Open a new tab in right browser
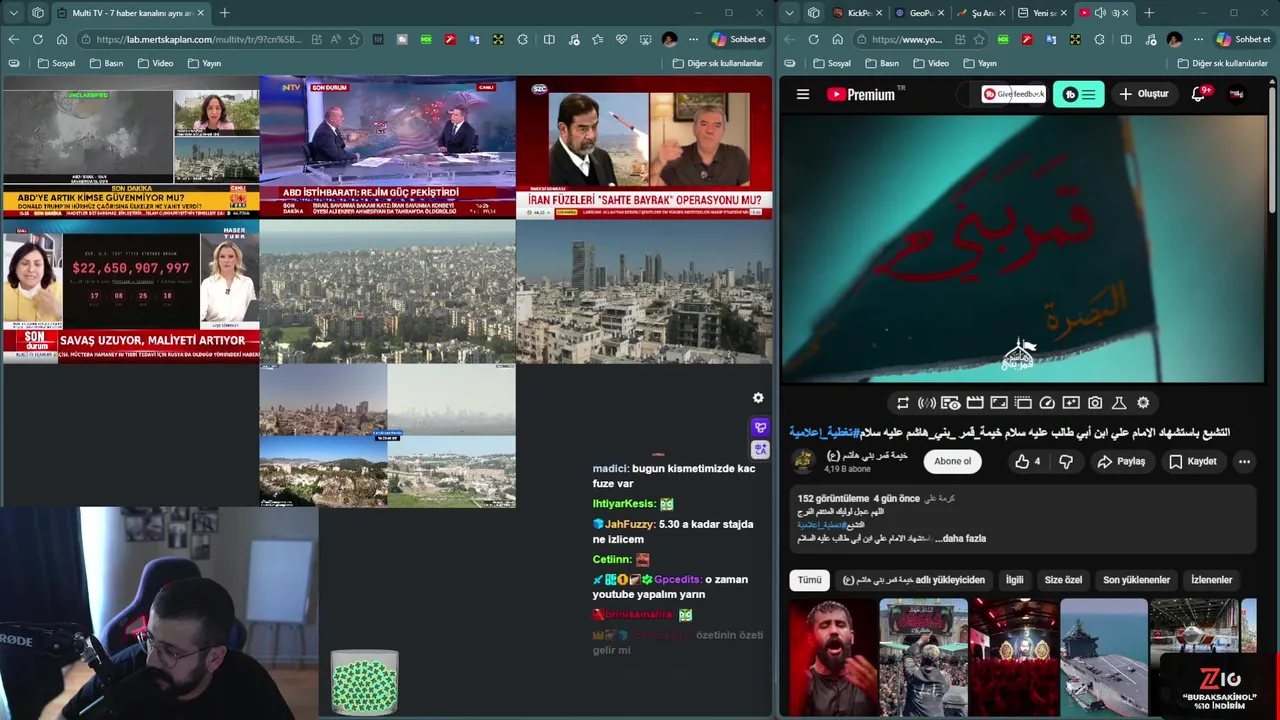This screenshot has width=1280, height=720. click(x=1149, y=13)
